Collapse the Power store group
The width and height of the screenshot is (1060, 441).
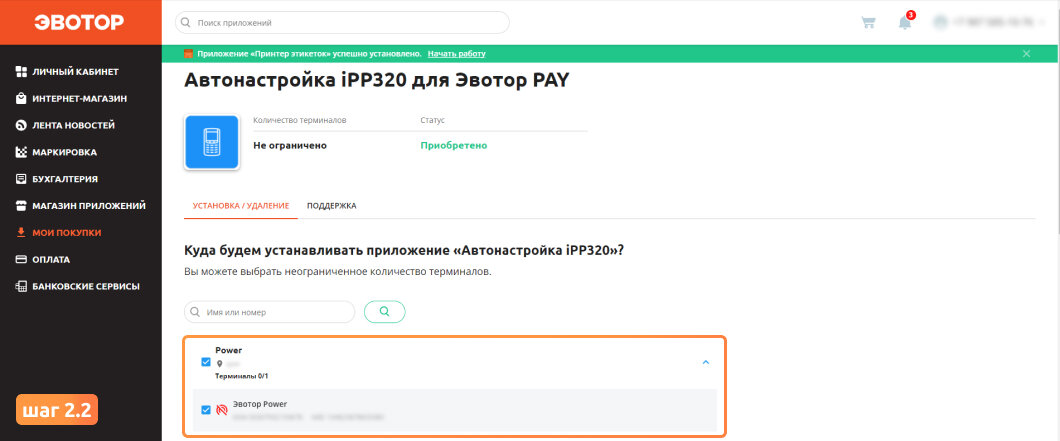706,363
